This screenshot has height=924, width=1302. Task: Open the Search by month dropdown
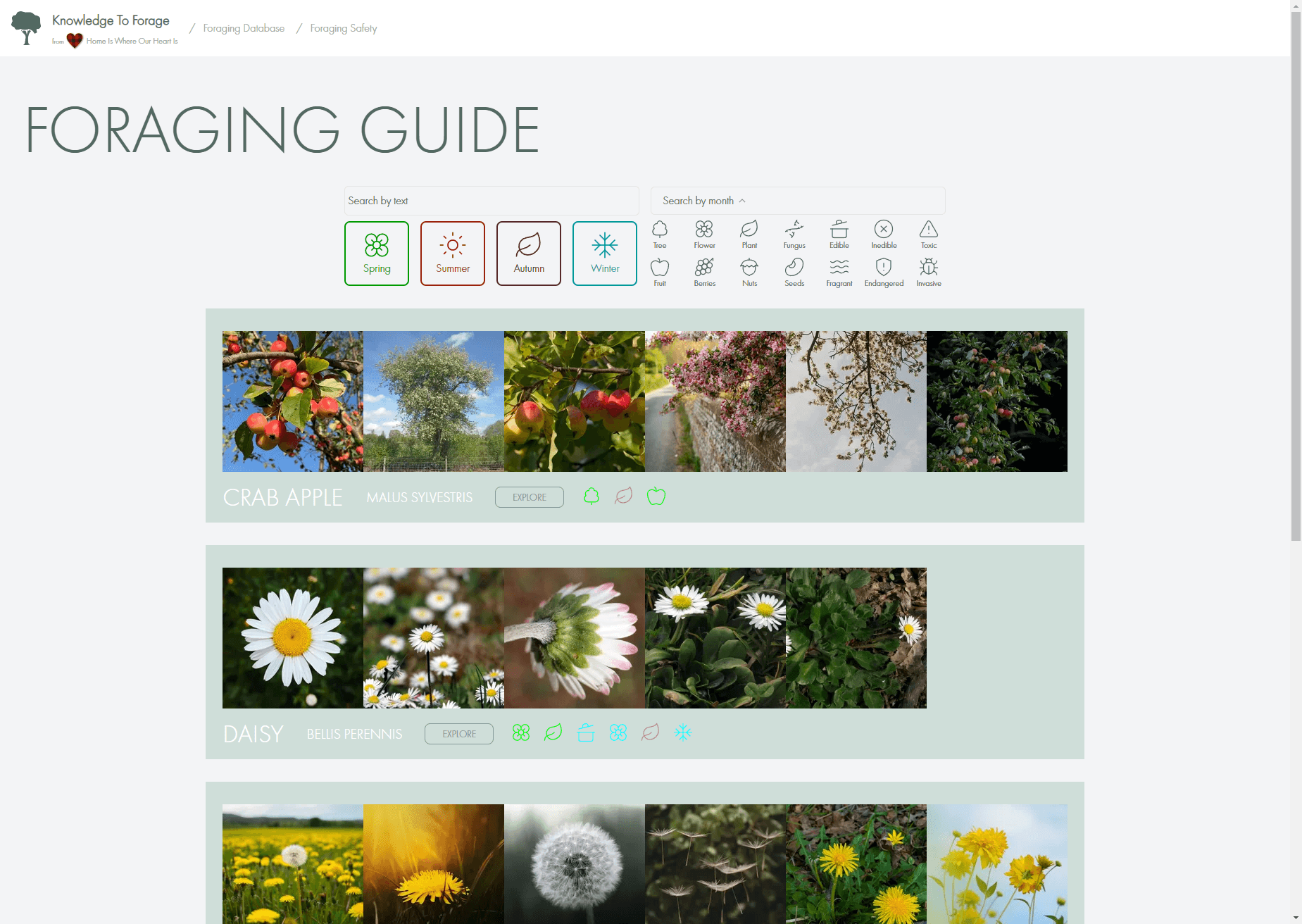point(798,201)
